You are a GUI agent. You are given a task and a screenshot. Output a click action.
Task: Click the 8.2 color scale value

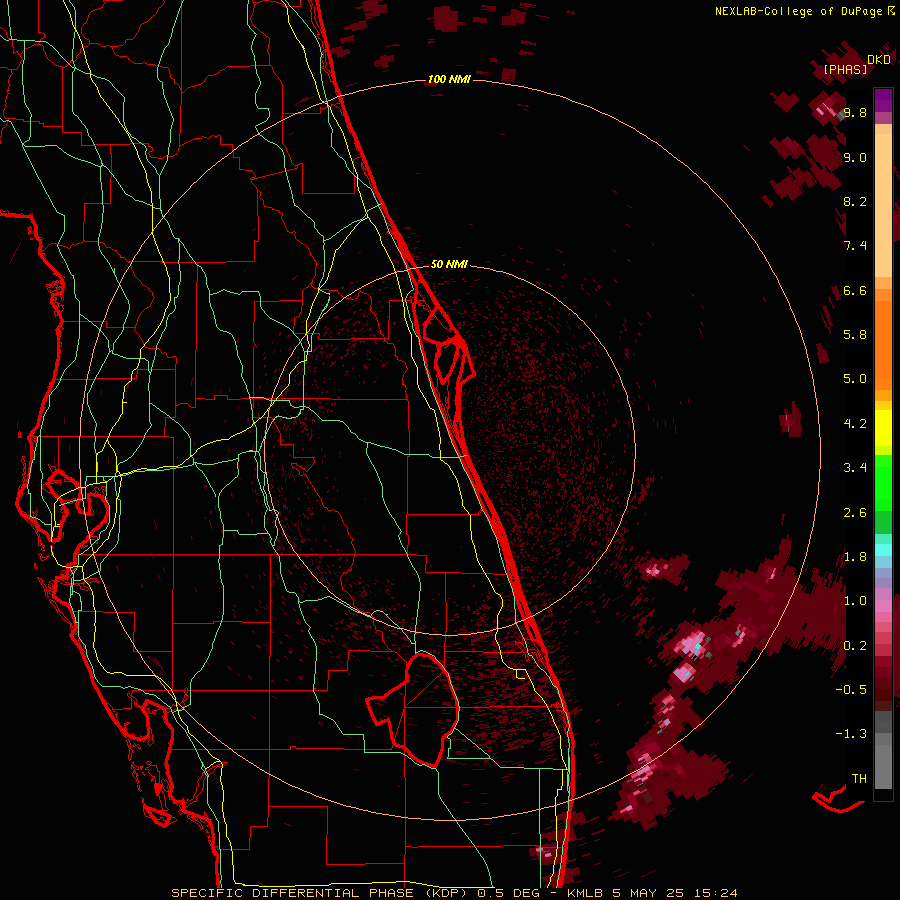click(855, 201)
